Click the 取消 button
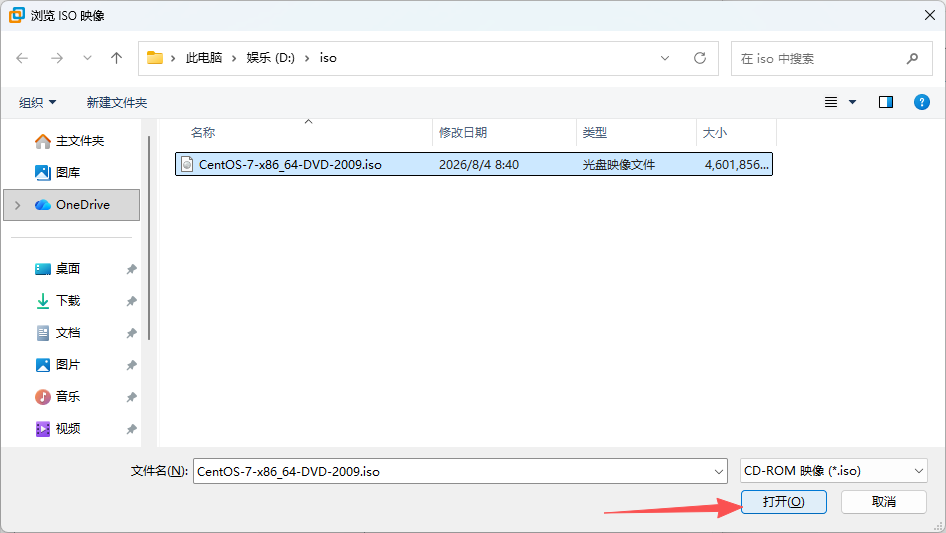 point(884,502)
